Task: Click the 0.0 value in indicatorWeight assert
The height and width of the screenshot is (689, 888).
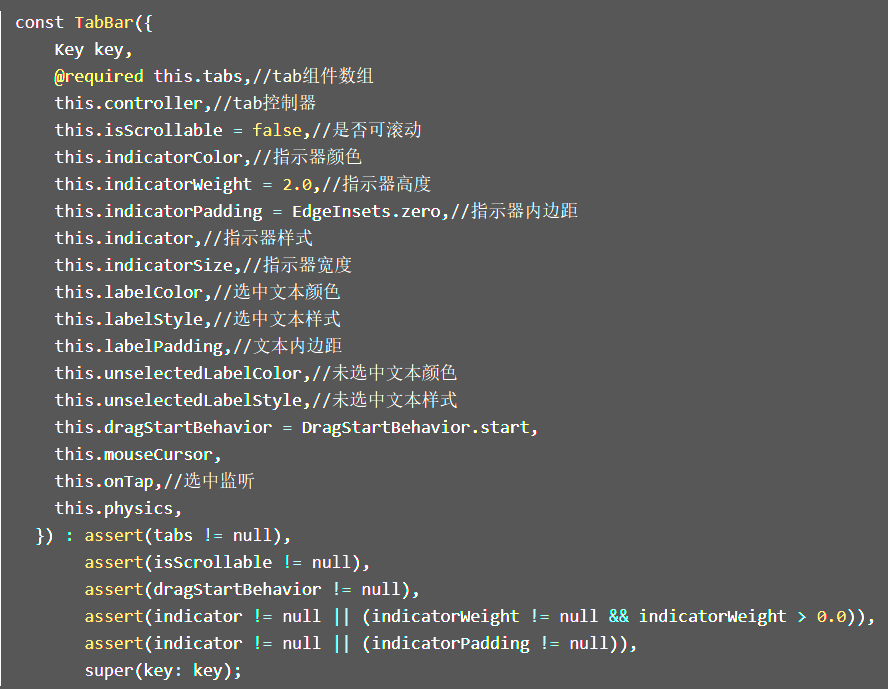Action: 831,617
